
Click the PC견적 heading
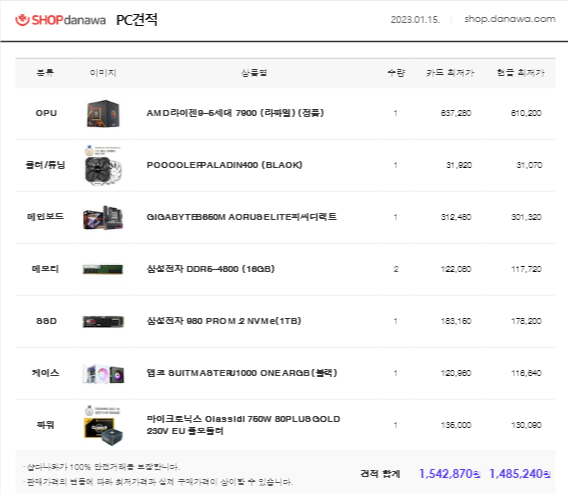tap(137, 20)
